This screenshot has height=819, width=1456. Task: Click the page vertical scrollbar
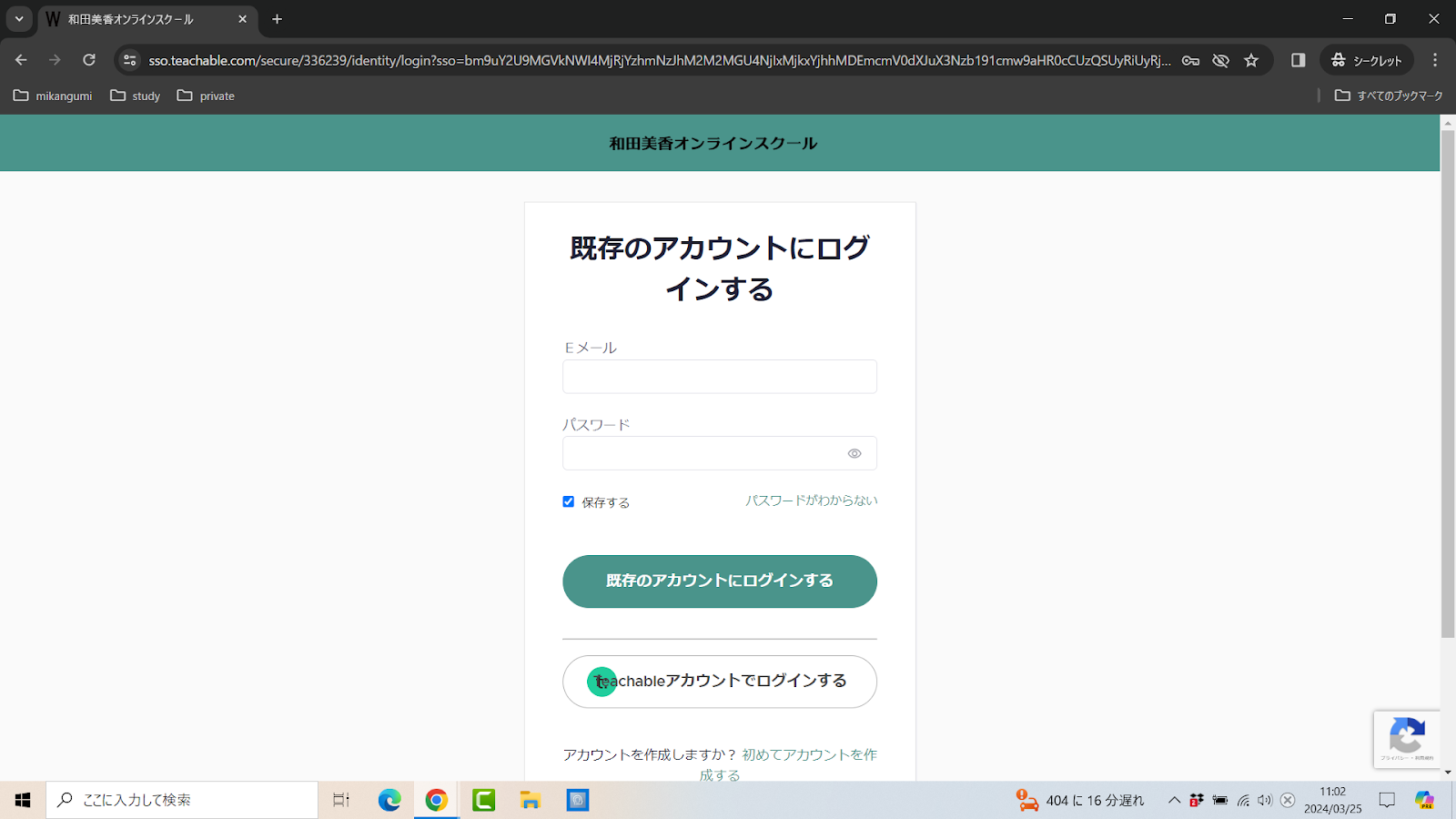(x=1448, y=382)
